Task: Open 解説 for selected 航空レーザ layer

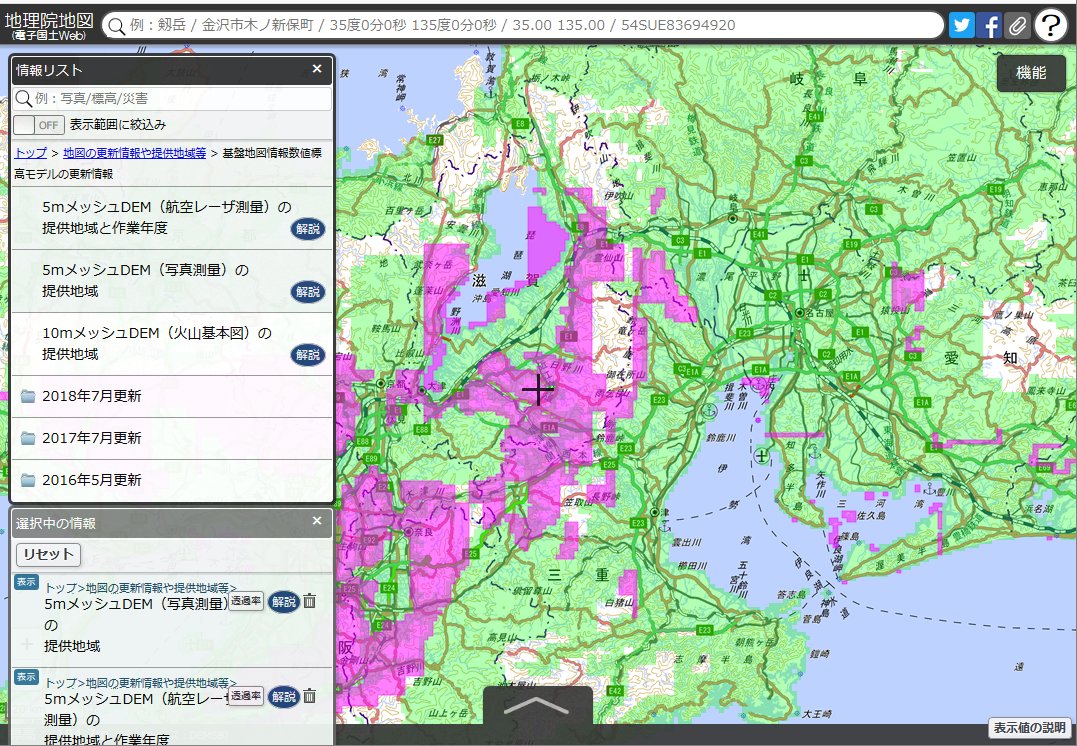Action: click(x=284, y=697)
